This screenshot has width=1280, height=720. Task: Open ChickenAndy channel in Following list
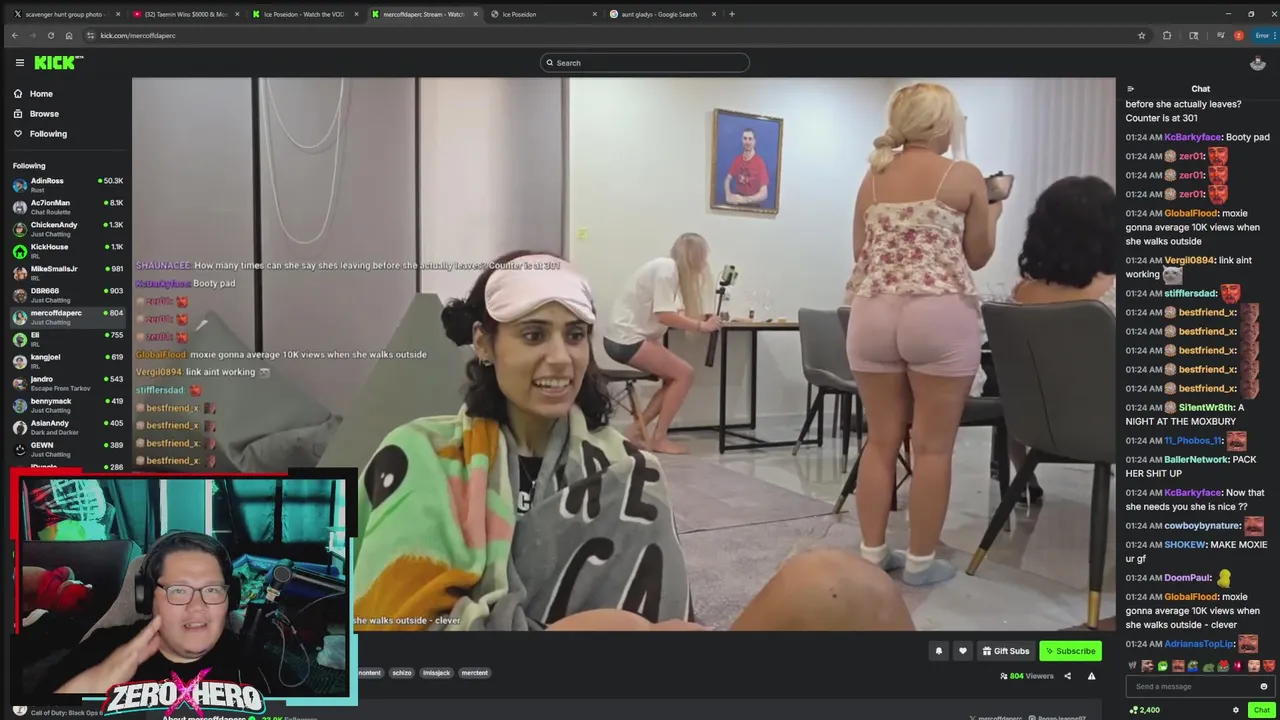(x=67, y=229)
